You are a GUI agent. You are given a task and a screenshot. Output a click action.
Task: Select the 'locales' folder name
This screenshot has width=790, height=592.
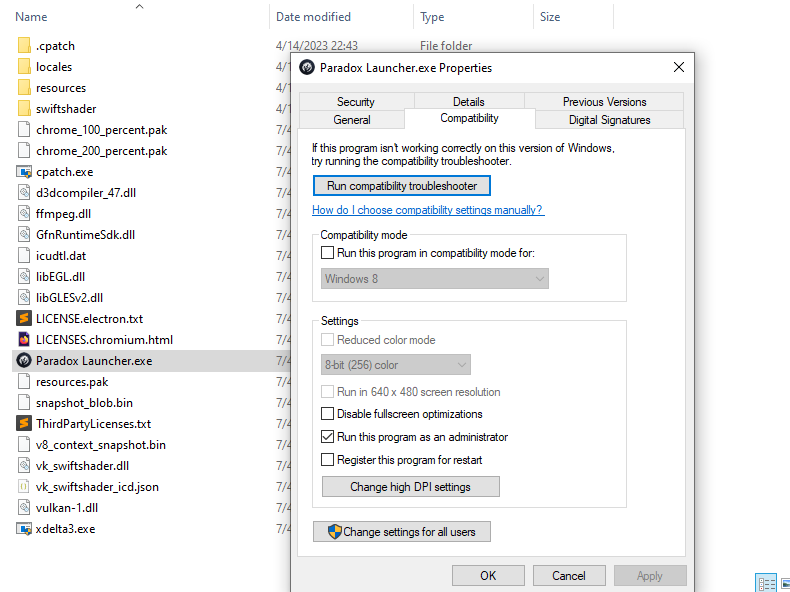click(x=54, y=67)
